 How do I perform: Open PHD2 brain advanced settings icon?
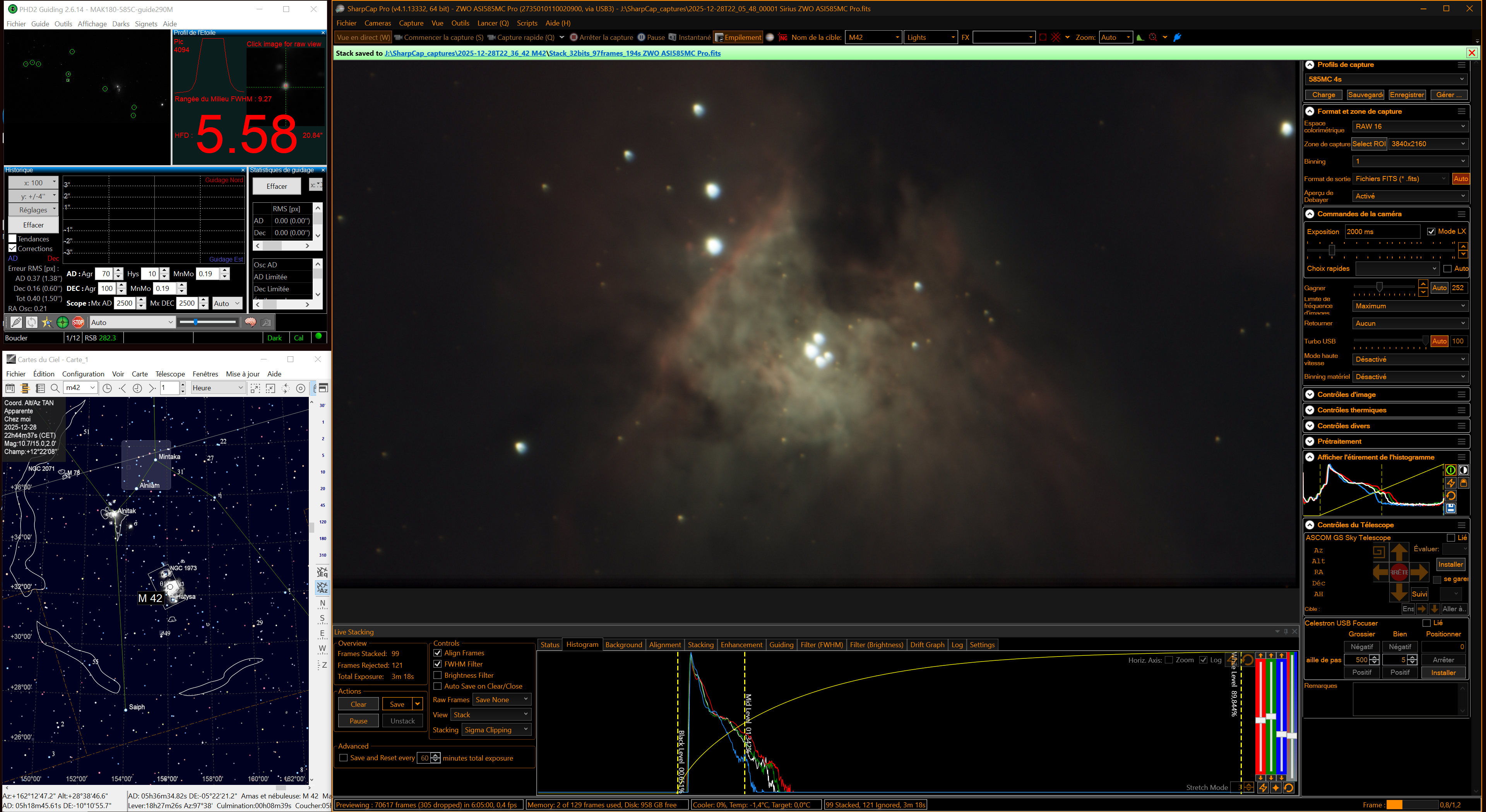(x=250, y=322)
